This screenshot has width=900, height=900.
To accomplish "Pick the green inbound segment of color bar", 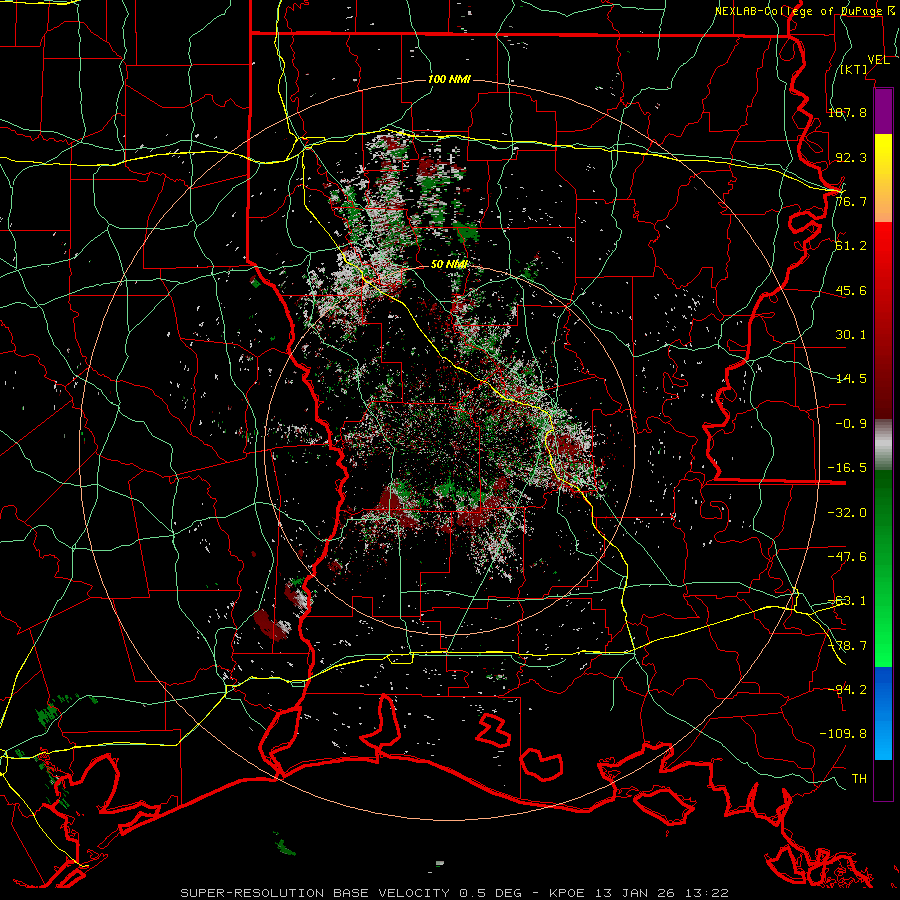I will coord(883,568).
